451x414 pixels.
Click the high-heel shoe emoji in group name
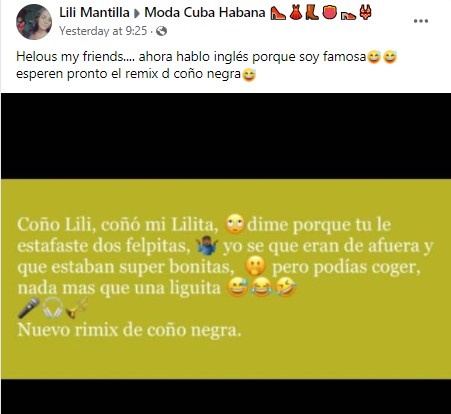(x=278, y=13)
